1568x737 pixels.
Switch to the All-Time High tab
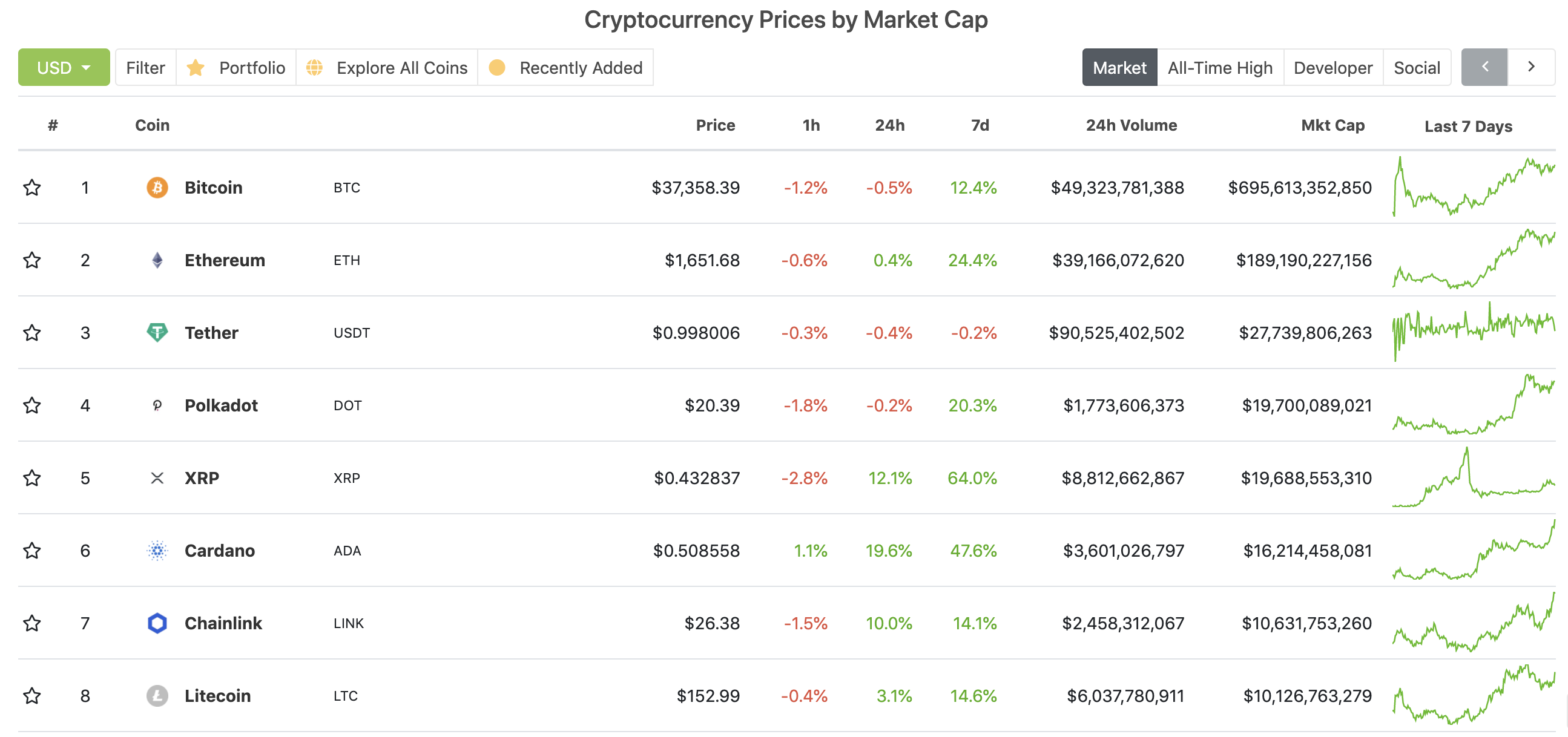tap(1220, 67)
